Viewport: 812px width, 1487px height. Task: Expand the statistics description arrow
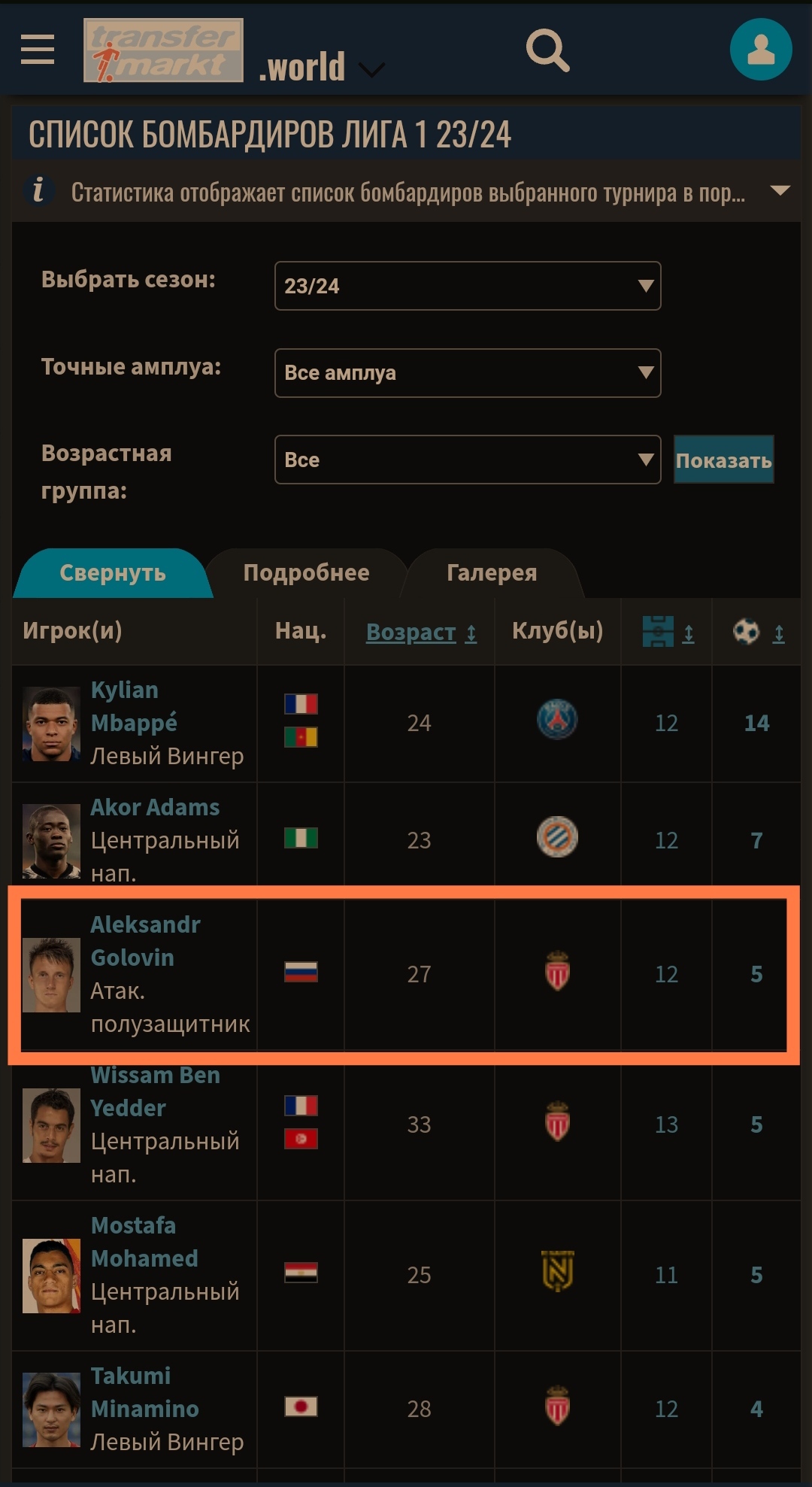780,190
